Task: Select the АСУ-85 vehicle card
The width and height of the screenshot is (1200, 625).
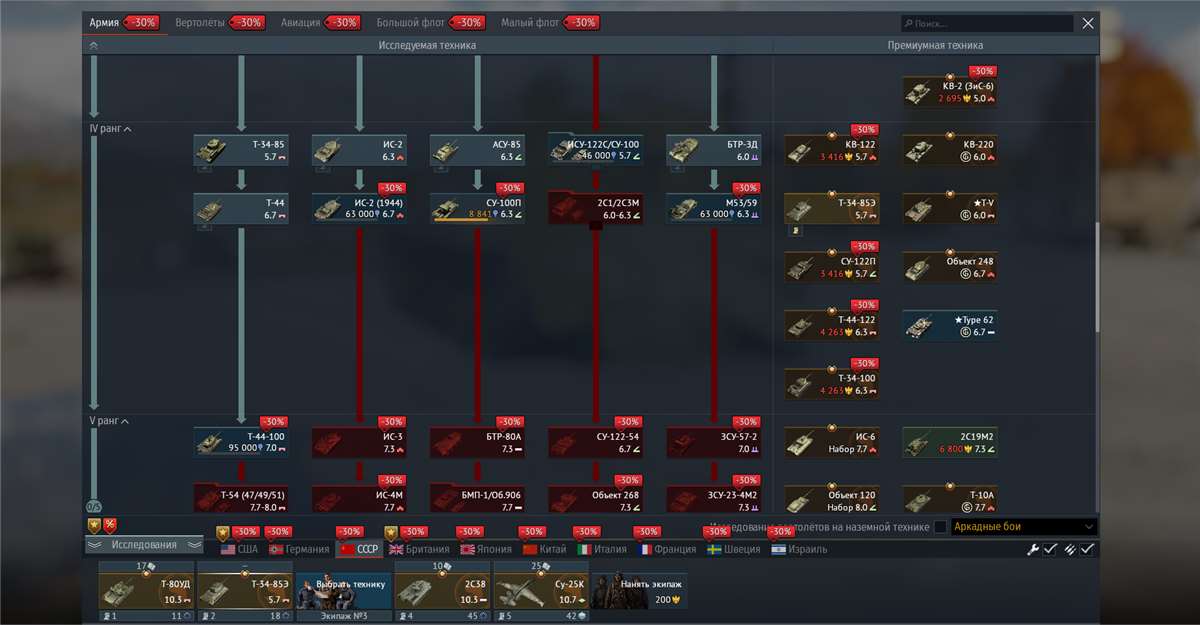Action: click(477, 150)
